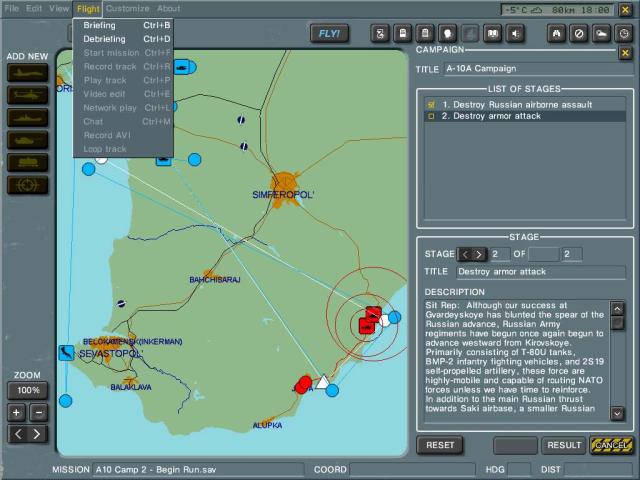
Task: Open the sound speaker options icon
Action: (516, 33)
